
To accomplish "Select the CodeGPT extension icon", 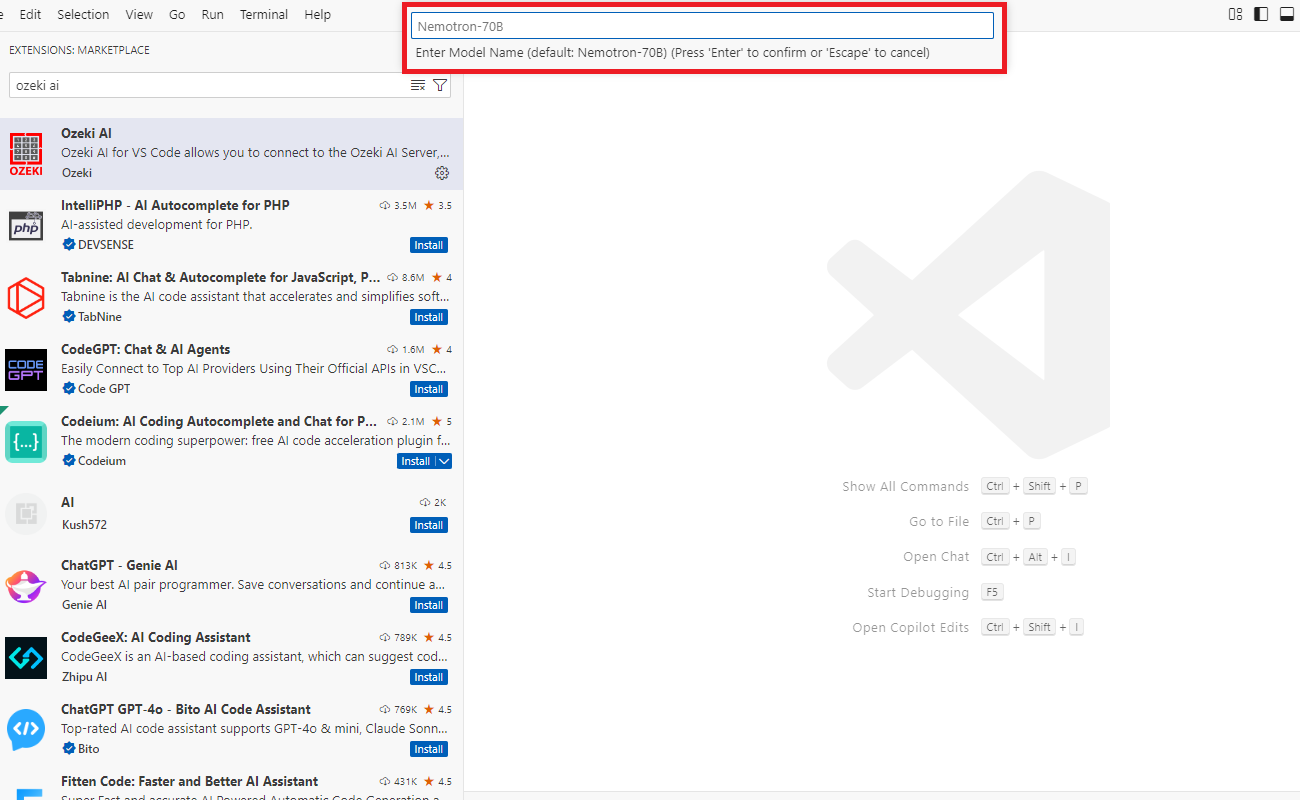I will pos(26,370).
